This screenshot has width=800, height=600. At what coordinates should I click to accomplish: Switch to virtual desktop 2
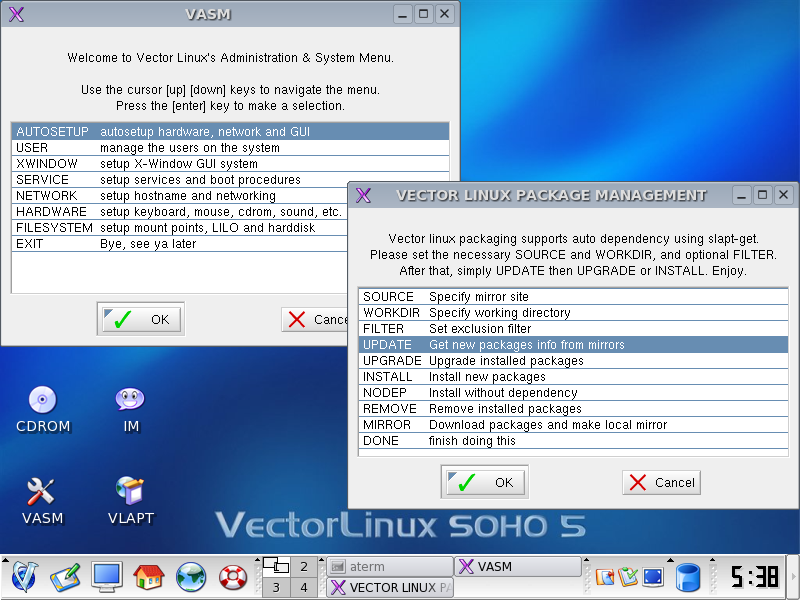pyautogui.click(x=304, y=566)
